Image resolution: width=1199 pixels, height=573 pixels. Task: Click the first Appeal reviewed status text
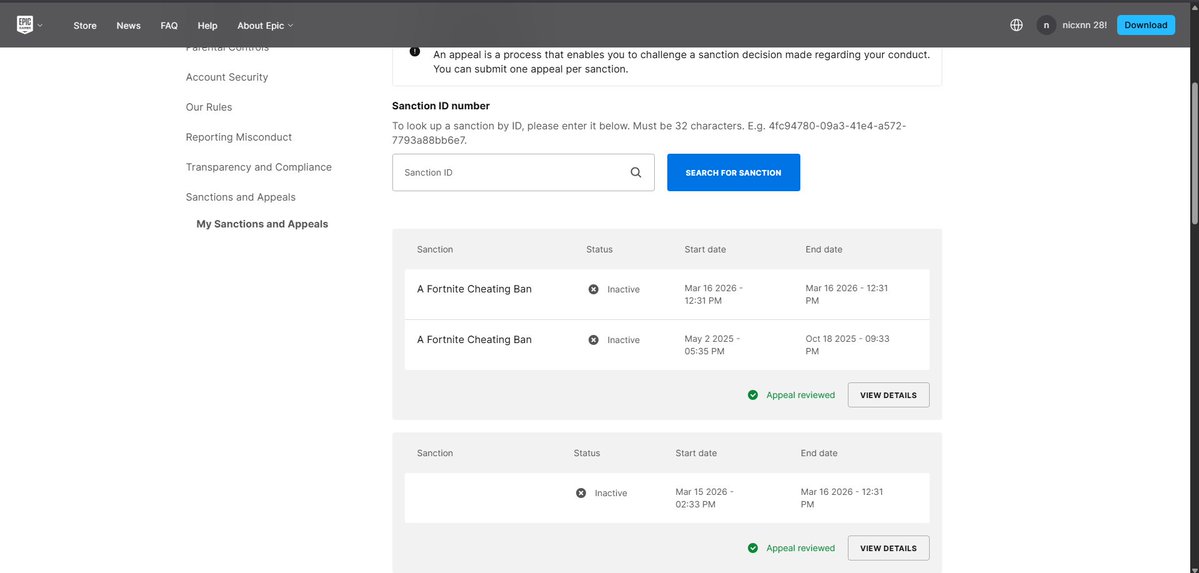[801, 395]
